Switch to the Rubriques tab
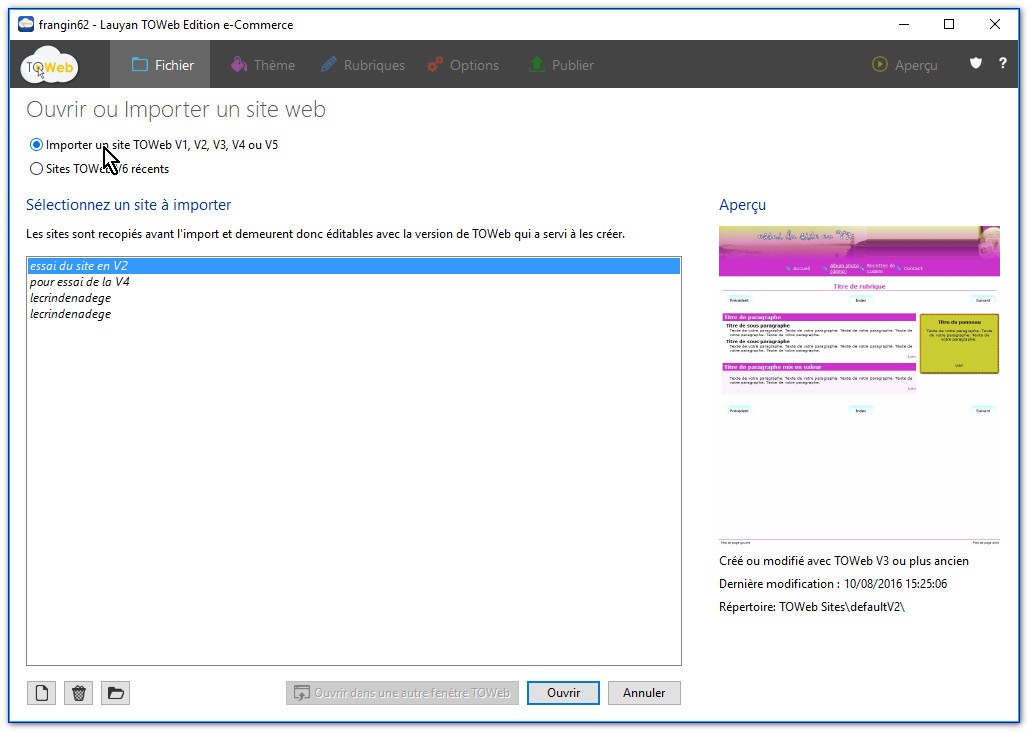The height and width of the screenshot is (732, 1029). 362,65
